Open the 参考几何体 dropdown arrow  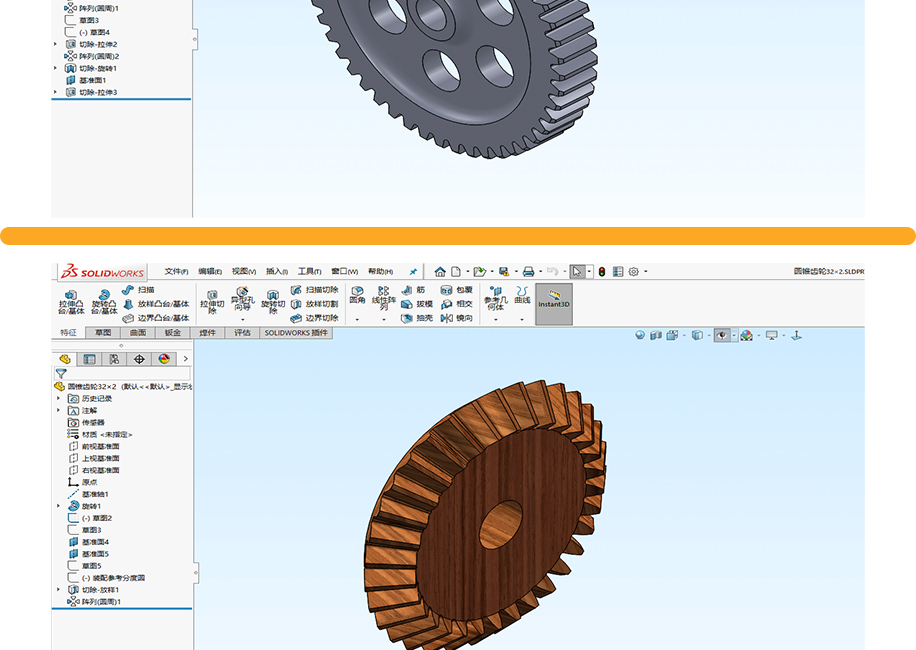coord(495,319)
